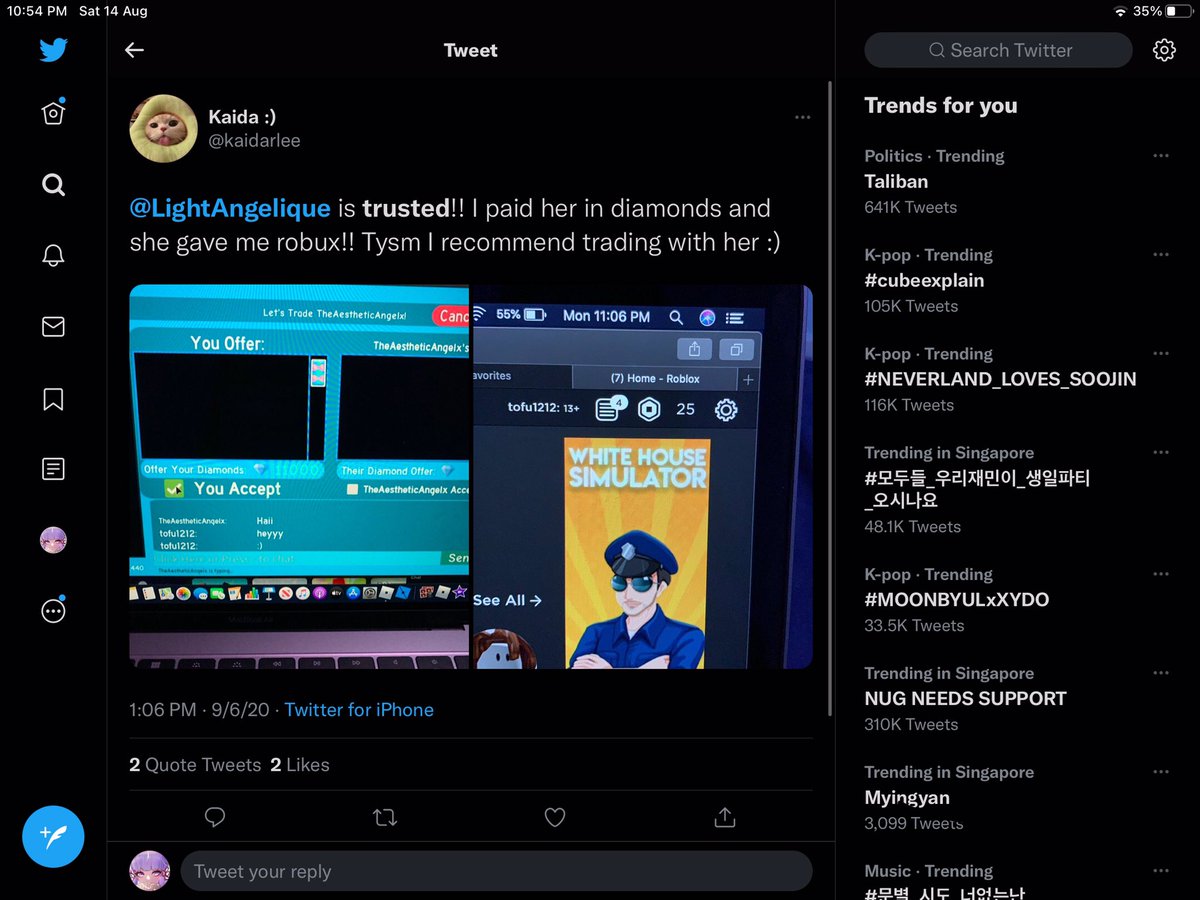Viewport: 1200px width, 900px height.
Task: Go back with the arrow icon
Action: click(134, 50)
